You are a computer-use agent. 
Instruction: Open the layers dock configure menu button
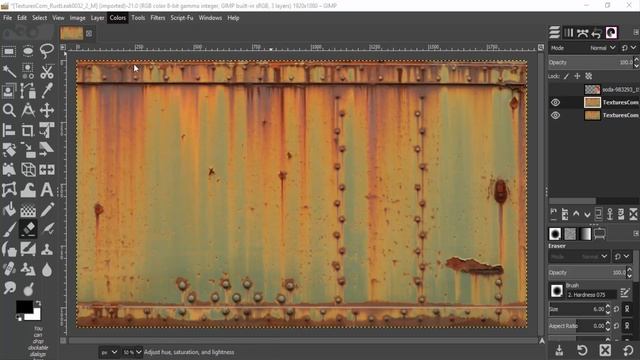[636, 32]
